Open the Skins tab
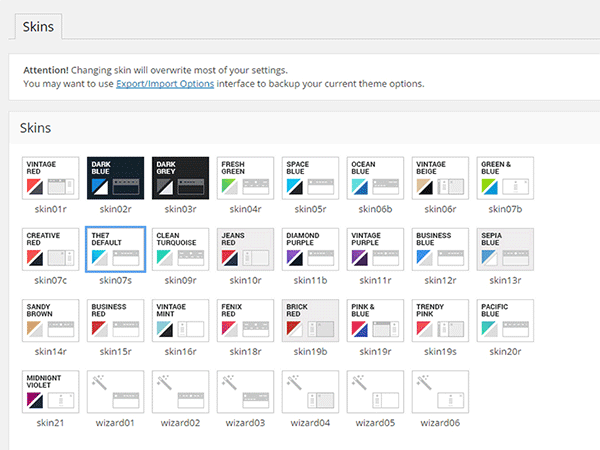This screenshot has height=450, width=600. pos(38,26)
